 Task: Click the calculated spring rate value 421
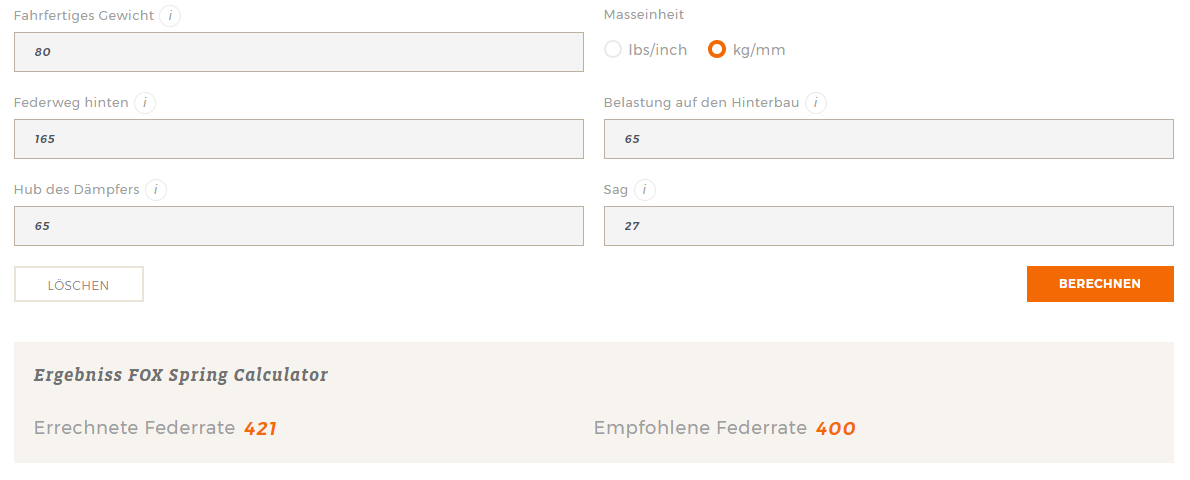260,429
